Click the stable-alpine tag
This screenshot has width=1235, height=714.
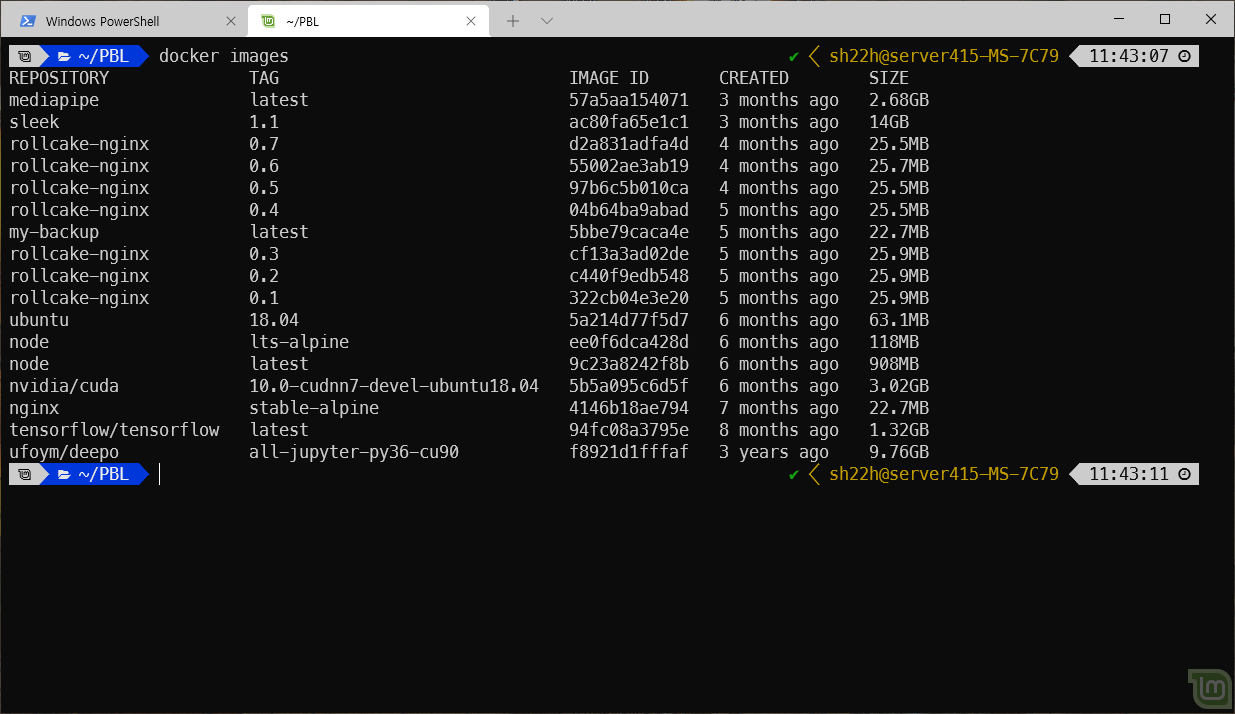(x=314, y=408)
